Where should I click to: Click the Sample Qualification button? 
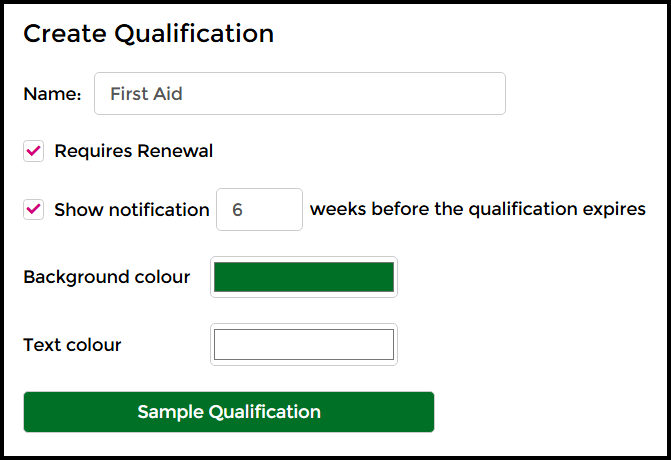[x=229, y=412]
